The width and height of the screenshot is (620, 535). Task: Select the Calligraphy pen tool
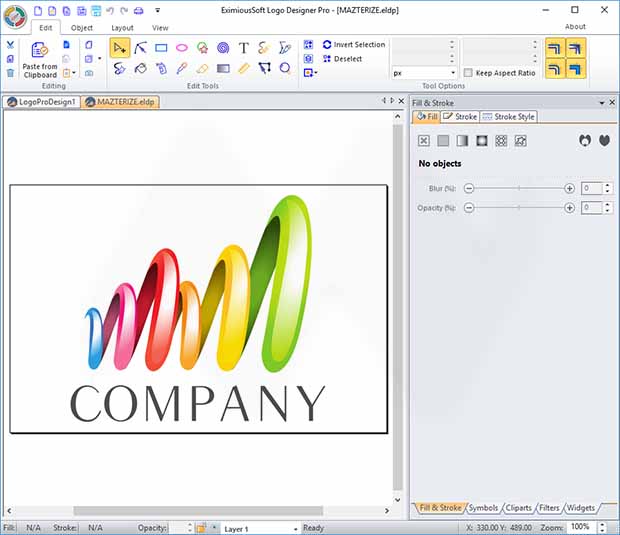(285, 48)
